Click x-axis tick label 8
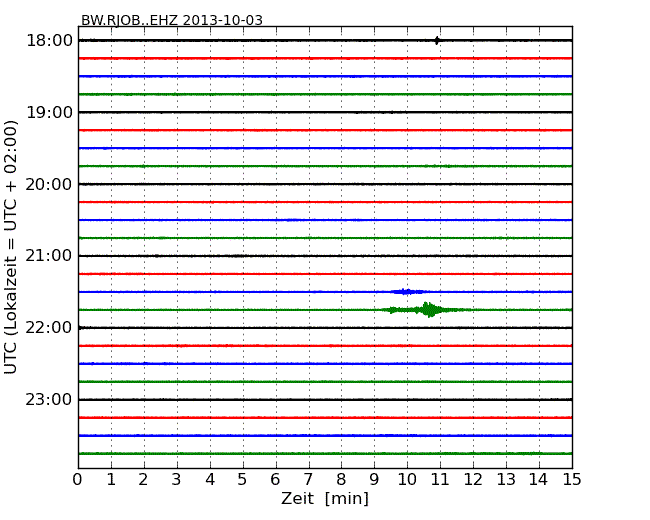The width and height of the screenshot is (650, 520). (341, 480)
